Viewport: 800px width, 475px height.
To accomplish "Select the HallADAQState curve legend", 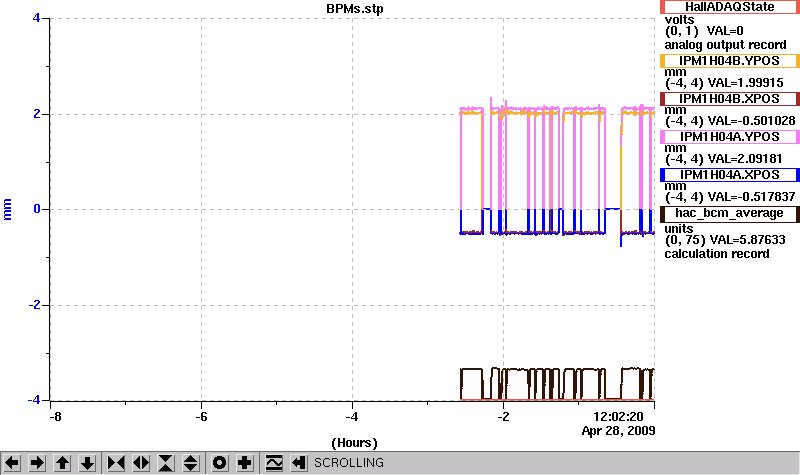I will click(x=730, y=7).
